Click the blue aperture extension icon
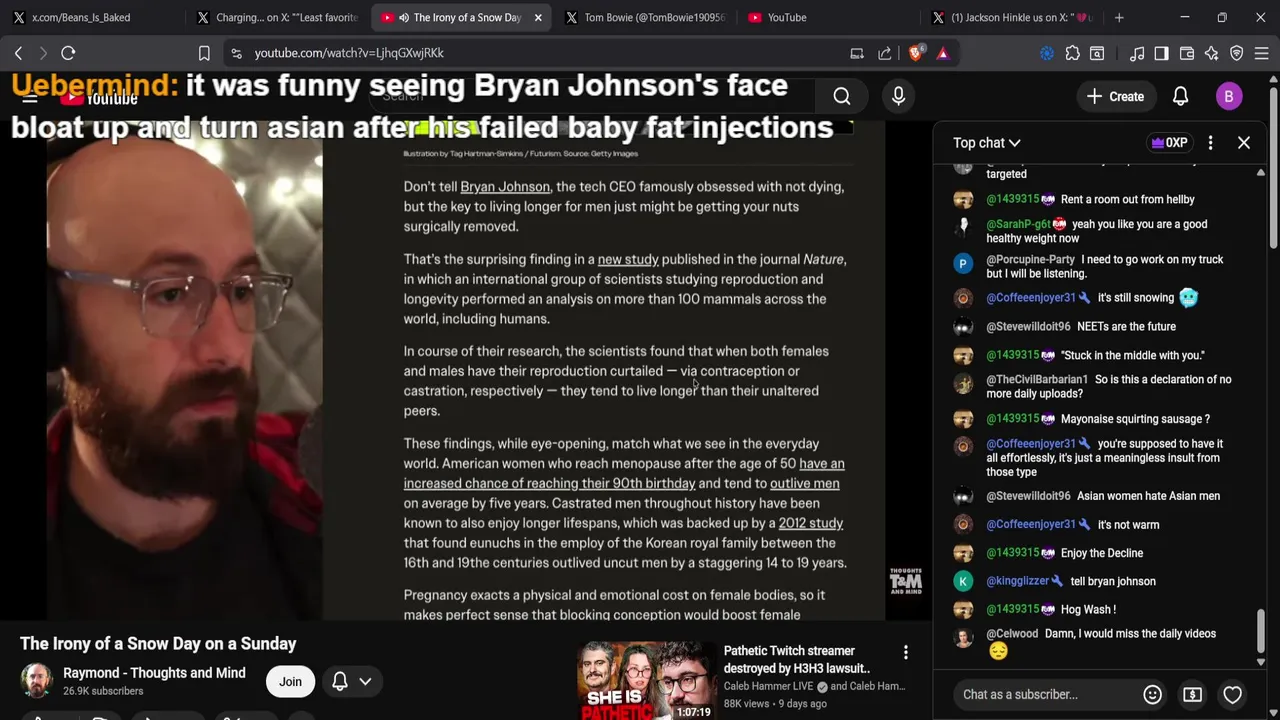 1047,53
